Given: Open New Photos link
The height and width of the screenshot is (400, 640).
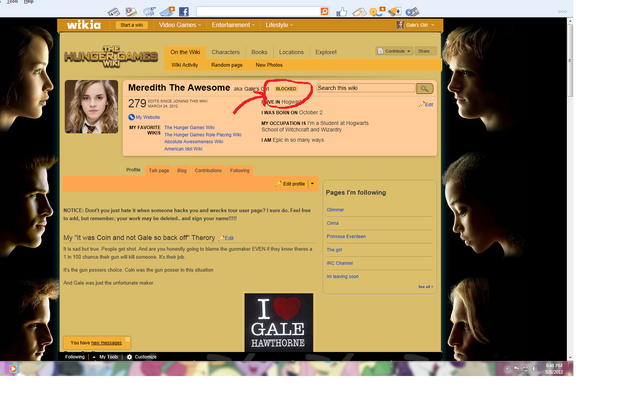Looking at the screenshot, I should click(269, 65).
